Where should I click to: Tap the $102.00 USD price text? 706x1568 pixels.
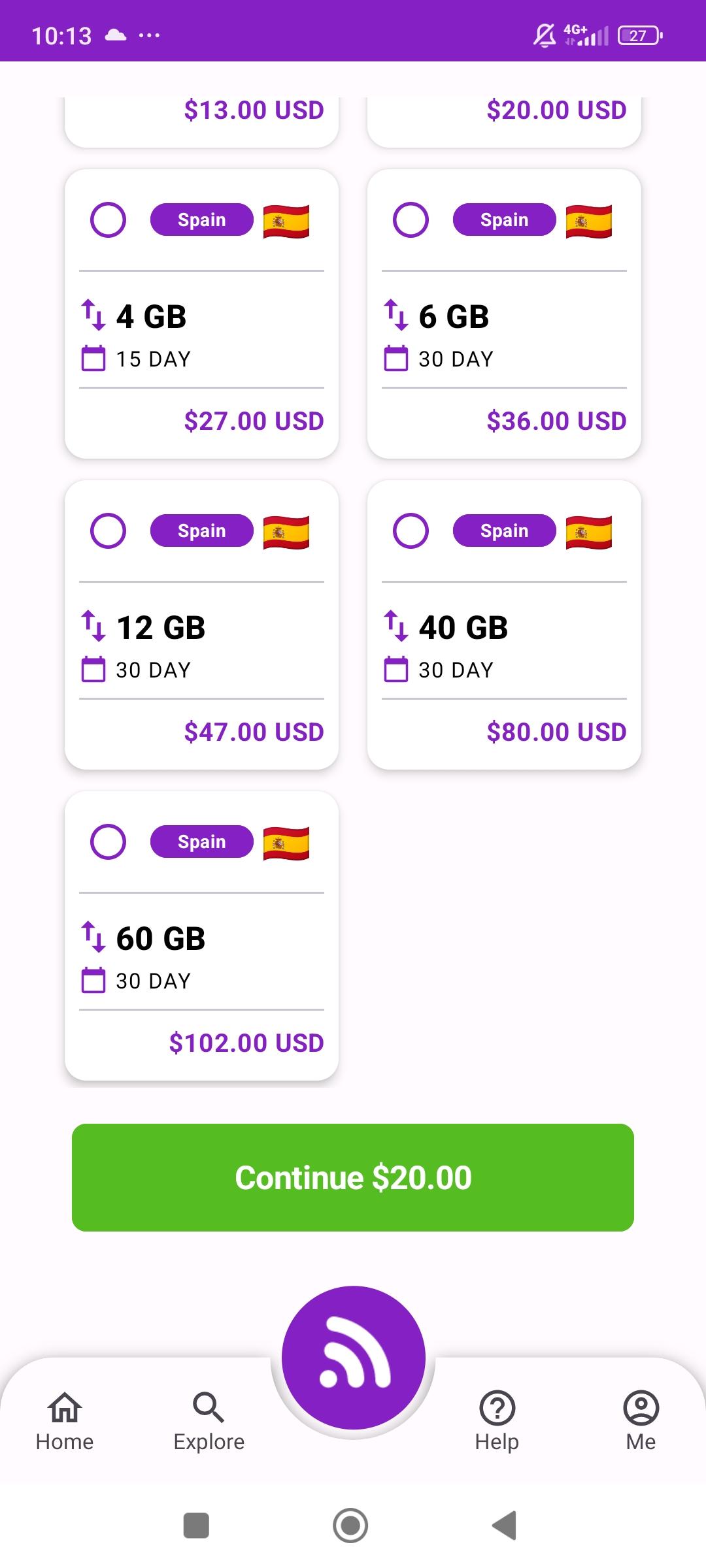click(x=246, y=1043)
